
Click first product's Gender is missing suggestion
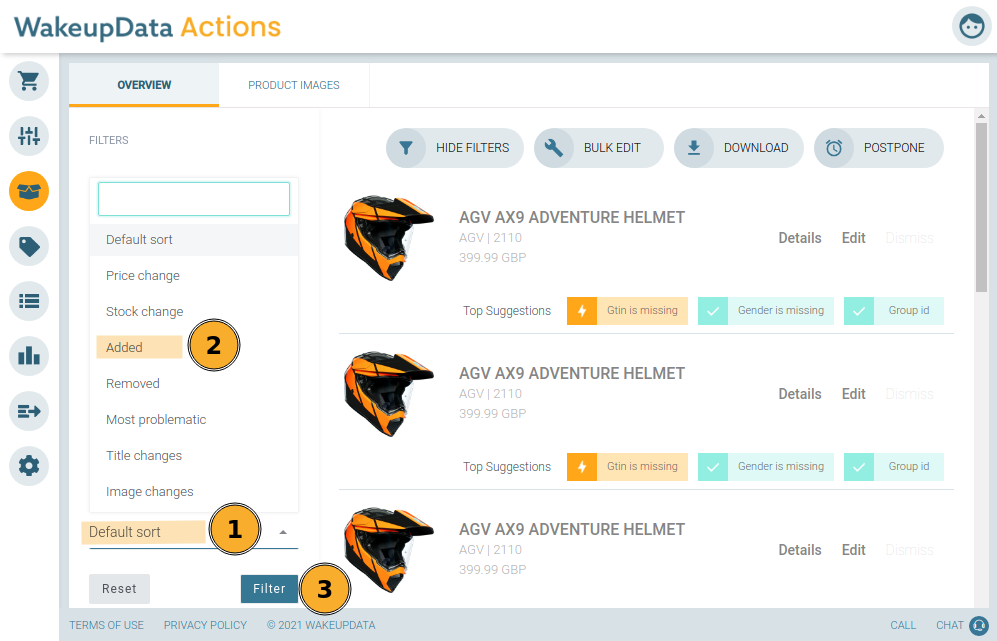pos(766,311)
